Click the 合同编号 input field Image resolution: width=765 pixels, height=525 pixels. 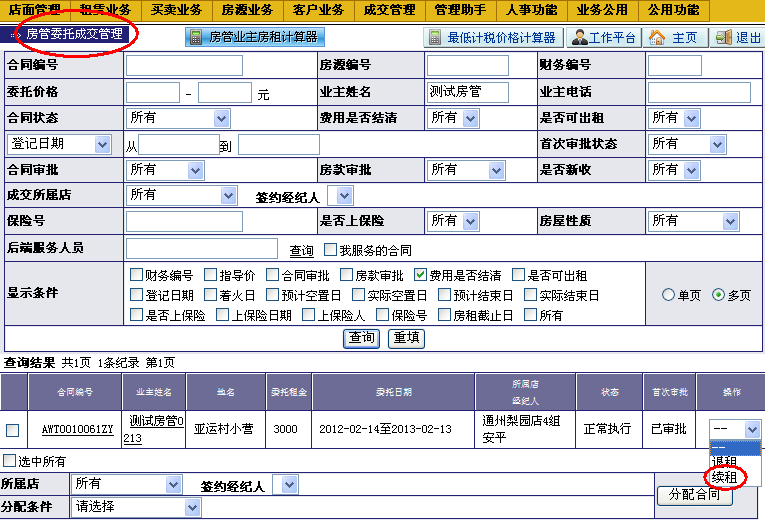184,65
